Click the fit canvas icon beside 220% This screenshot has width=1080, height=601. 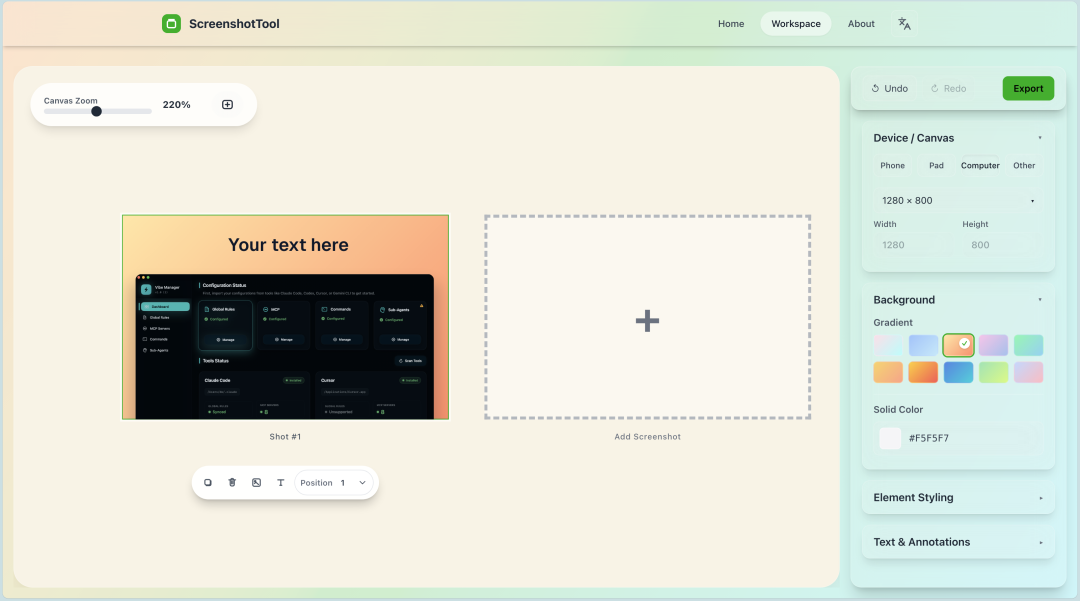coord(227,105)
